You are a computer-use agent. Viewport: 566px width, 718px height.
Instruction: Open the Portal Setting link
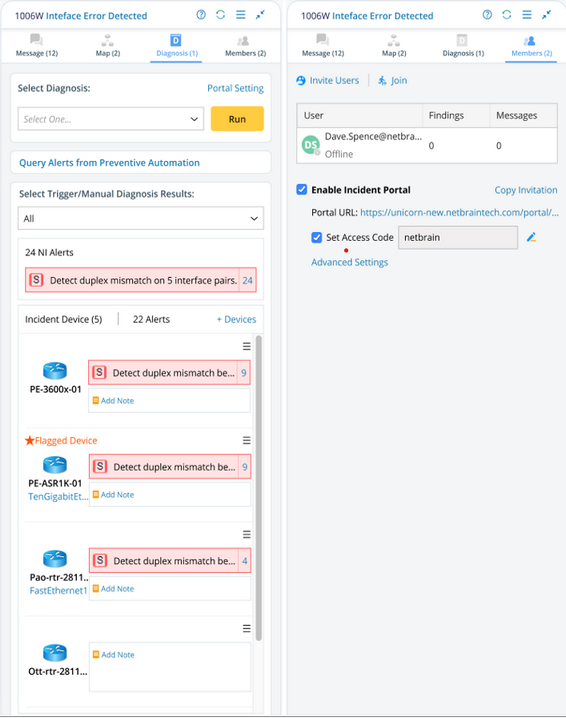[235, 88]
